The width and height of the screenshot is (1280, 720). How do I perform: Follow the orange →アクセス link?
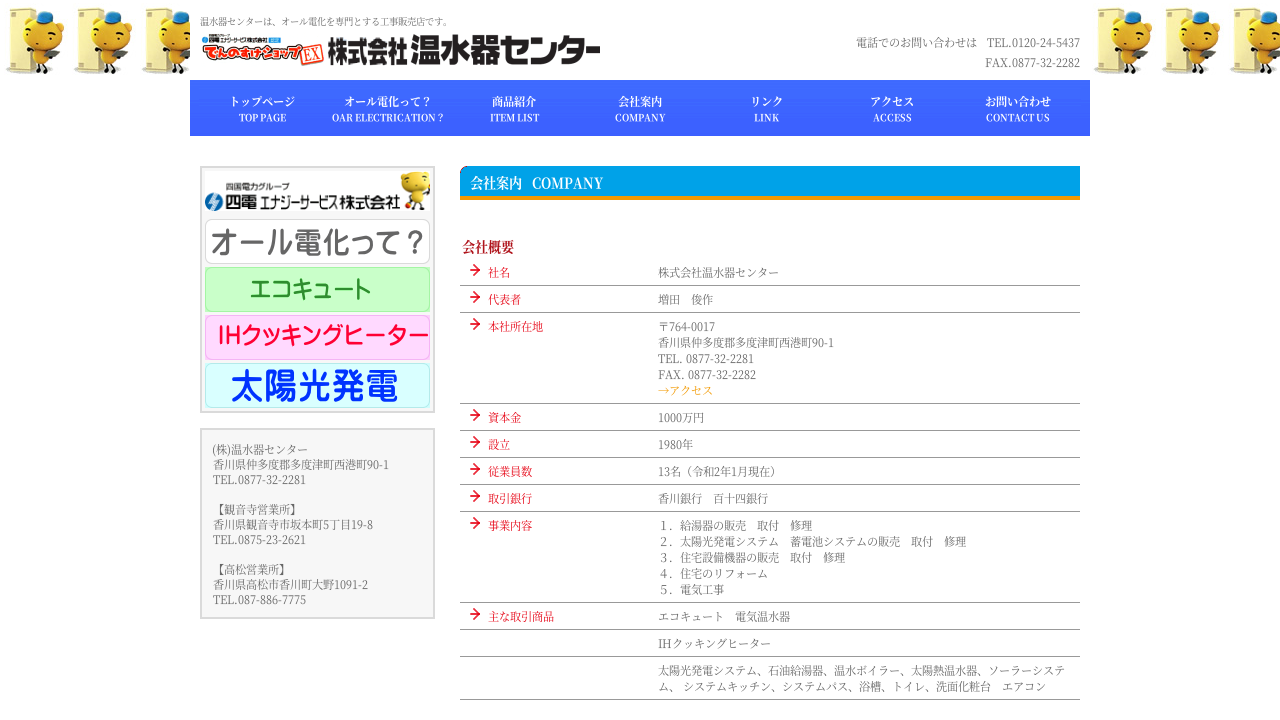tap(685, 390)
